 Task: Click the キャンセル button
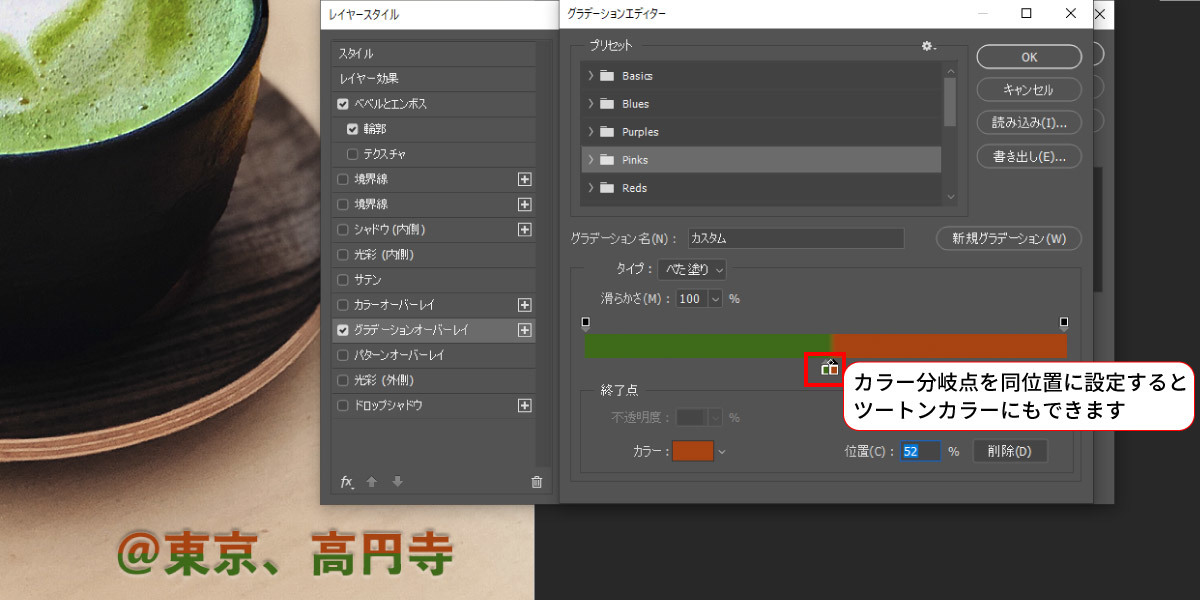point(1029,89)
